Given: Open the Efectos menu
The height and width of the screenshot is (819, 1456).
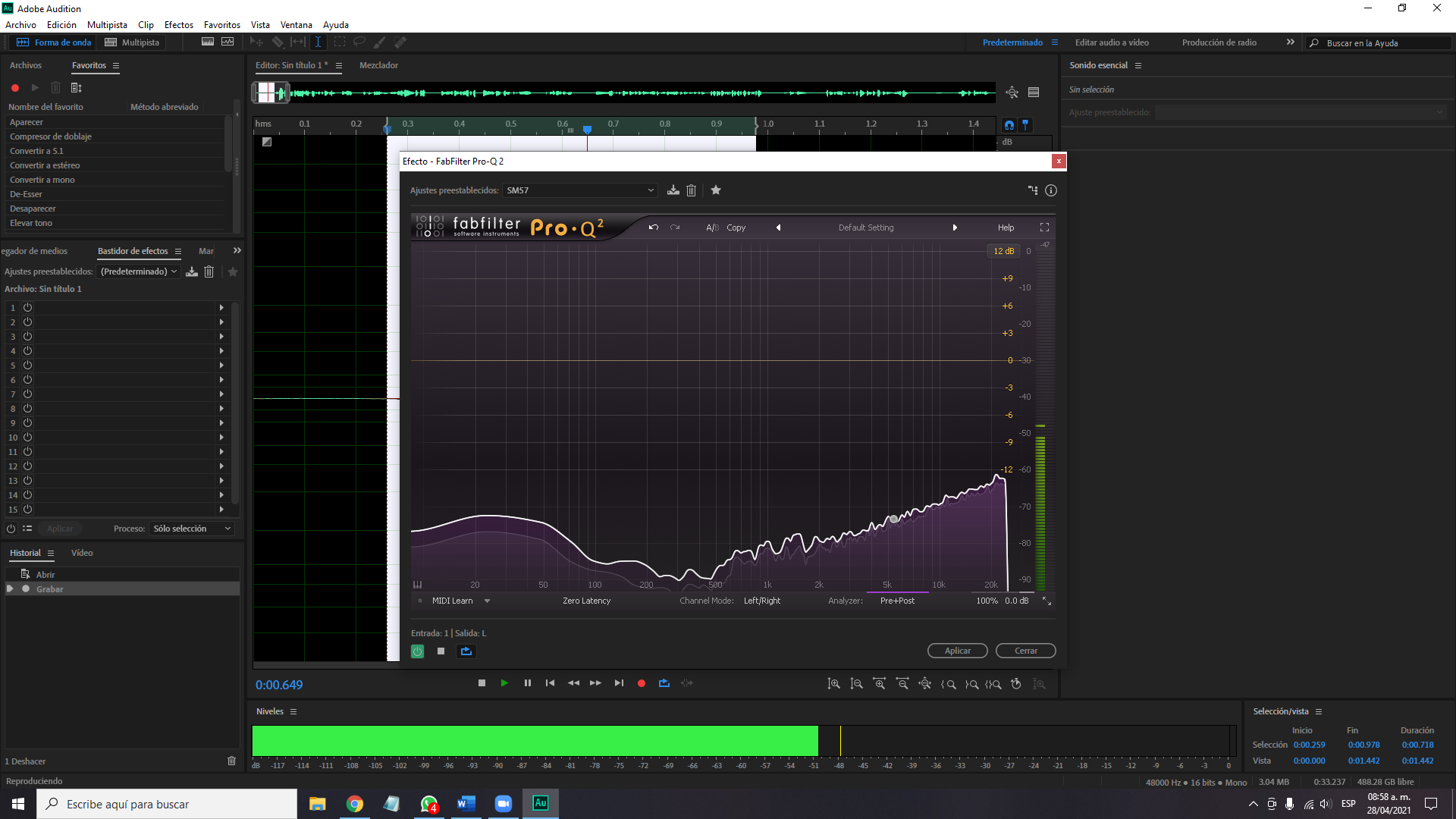Looking at the screenshot, I should (x=178, y=25).
